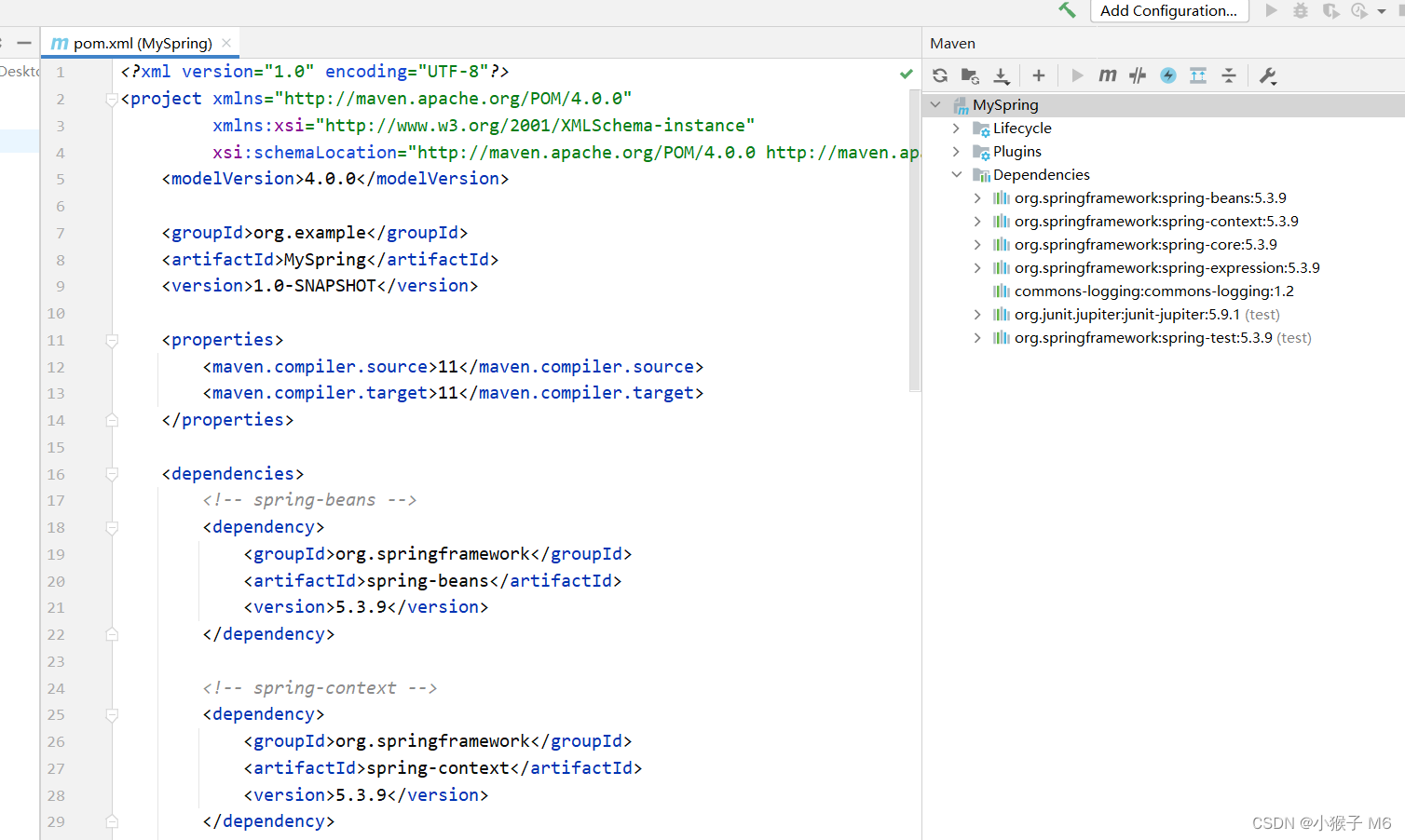Hide the left tool window with the minus icon

click(24, 43)
